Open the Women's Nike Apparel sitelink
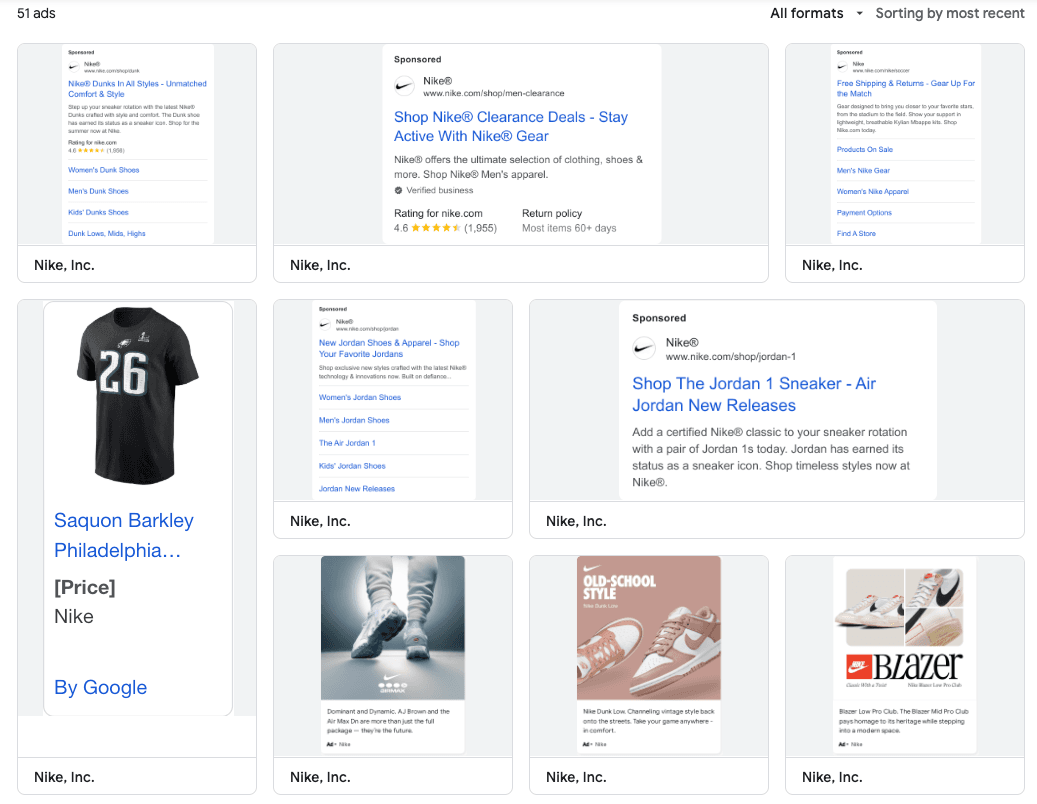The height and width of the screenshot is (804, 1037). [872, 192]
